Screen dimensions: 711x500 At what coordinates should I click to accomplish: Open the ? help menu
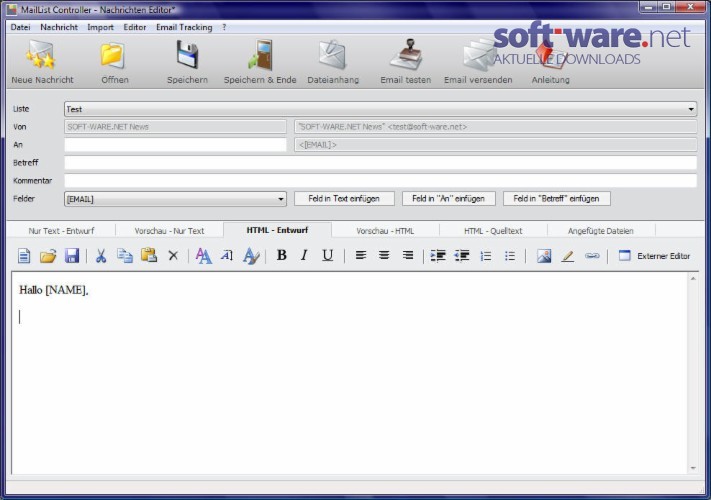(x=224, y=27)
